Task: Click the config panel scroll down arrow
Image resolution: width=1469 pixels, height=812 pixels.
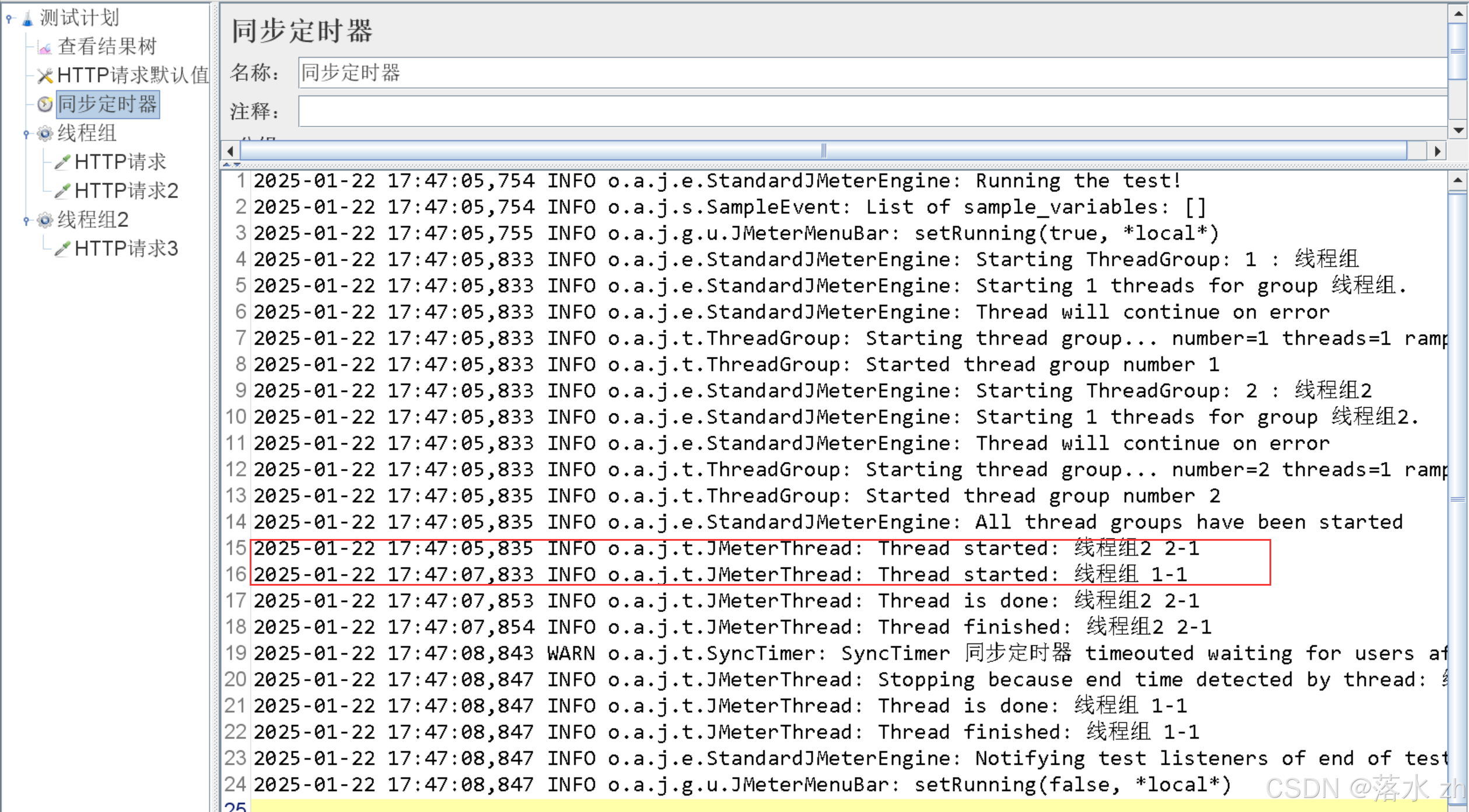Action: click(x=1458, y=130)
